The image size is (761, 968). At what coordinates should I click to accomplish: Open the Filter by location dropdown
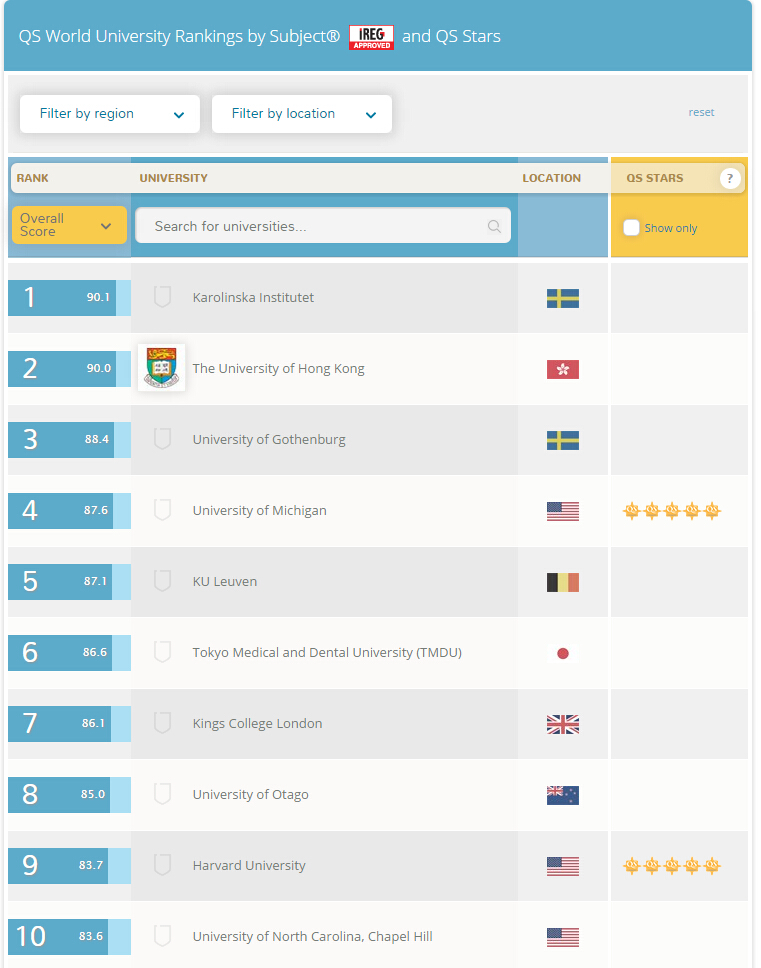click(x=302, y=114)
